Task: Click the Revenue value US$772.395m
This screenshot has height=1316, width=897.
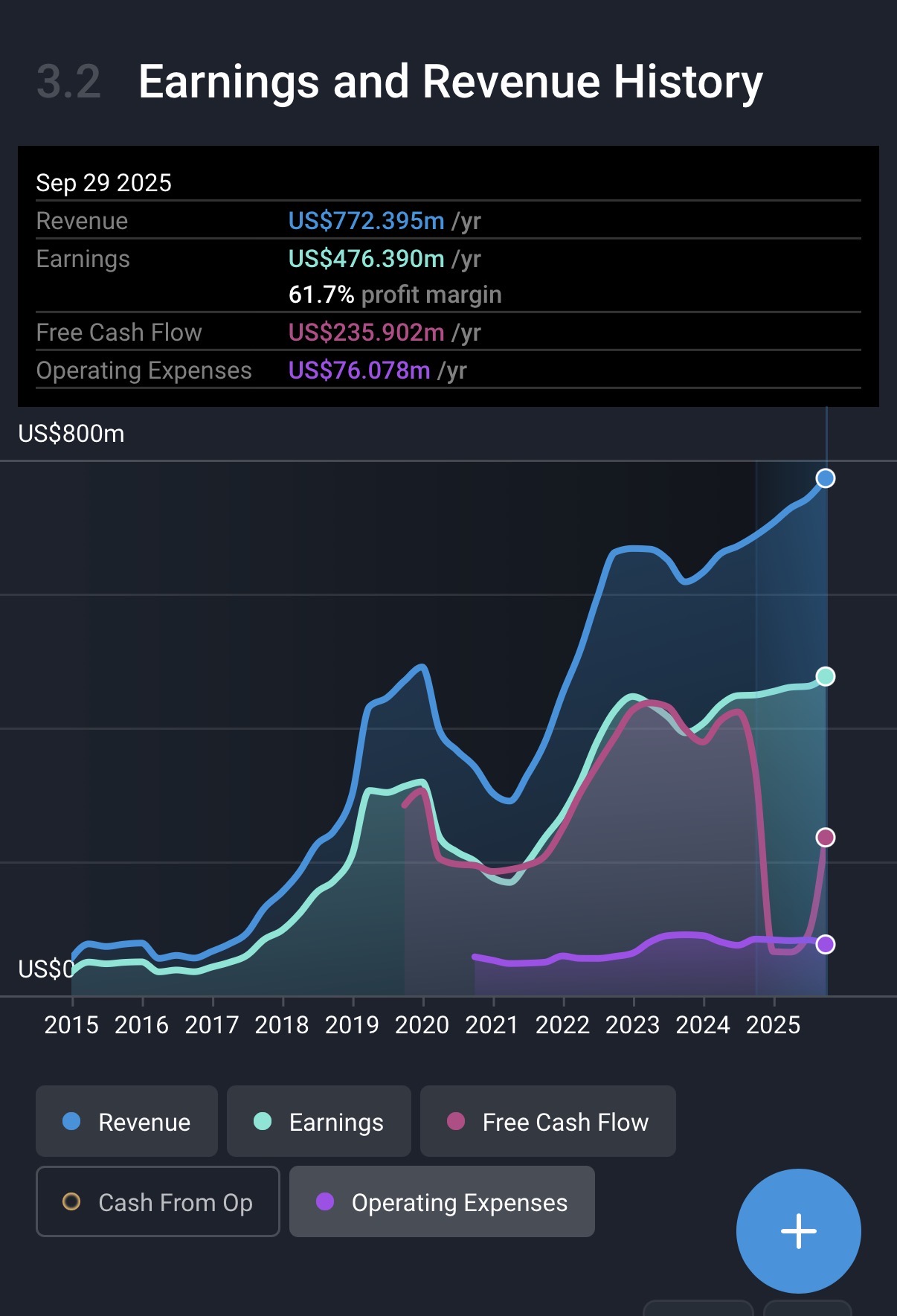Action: 366,221
